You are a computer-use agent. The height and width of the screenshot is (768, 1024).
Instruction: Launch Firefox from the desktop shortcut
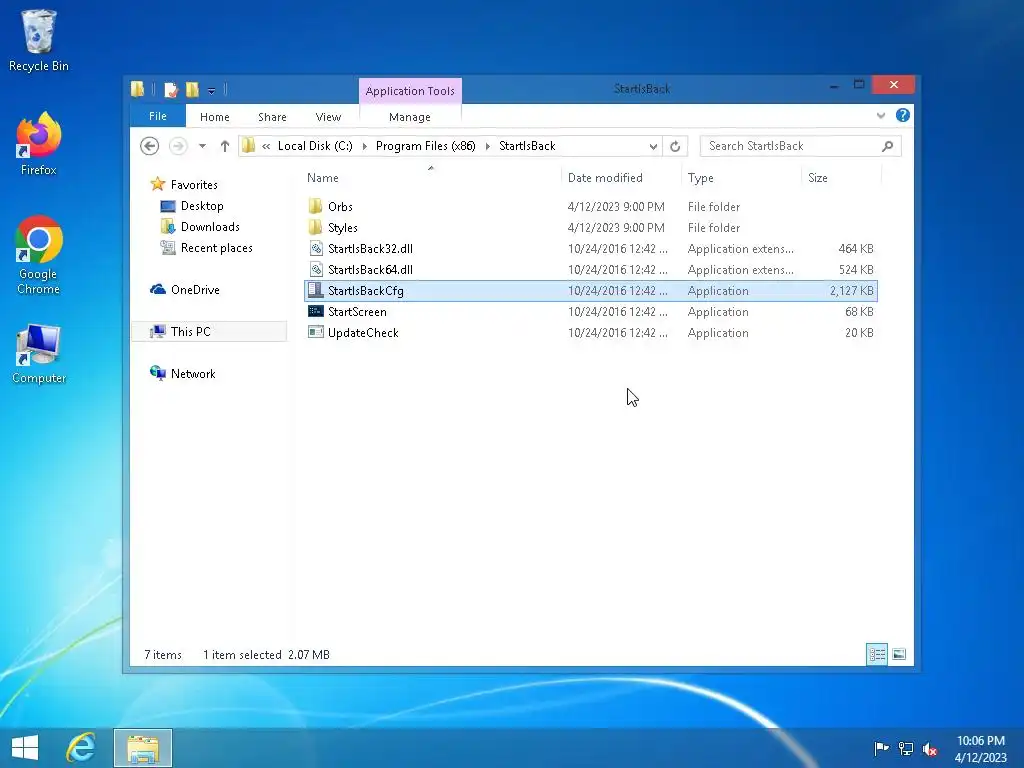click(x=38, y=144)
